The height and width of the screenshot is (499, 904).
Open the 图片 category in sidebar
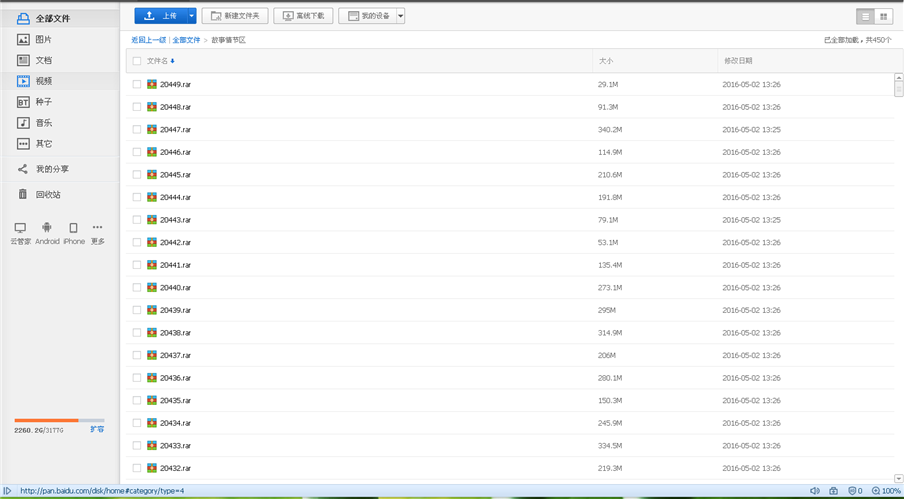[x=43, y=40]
